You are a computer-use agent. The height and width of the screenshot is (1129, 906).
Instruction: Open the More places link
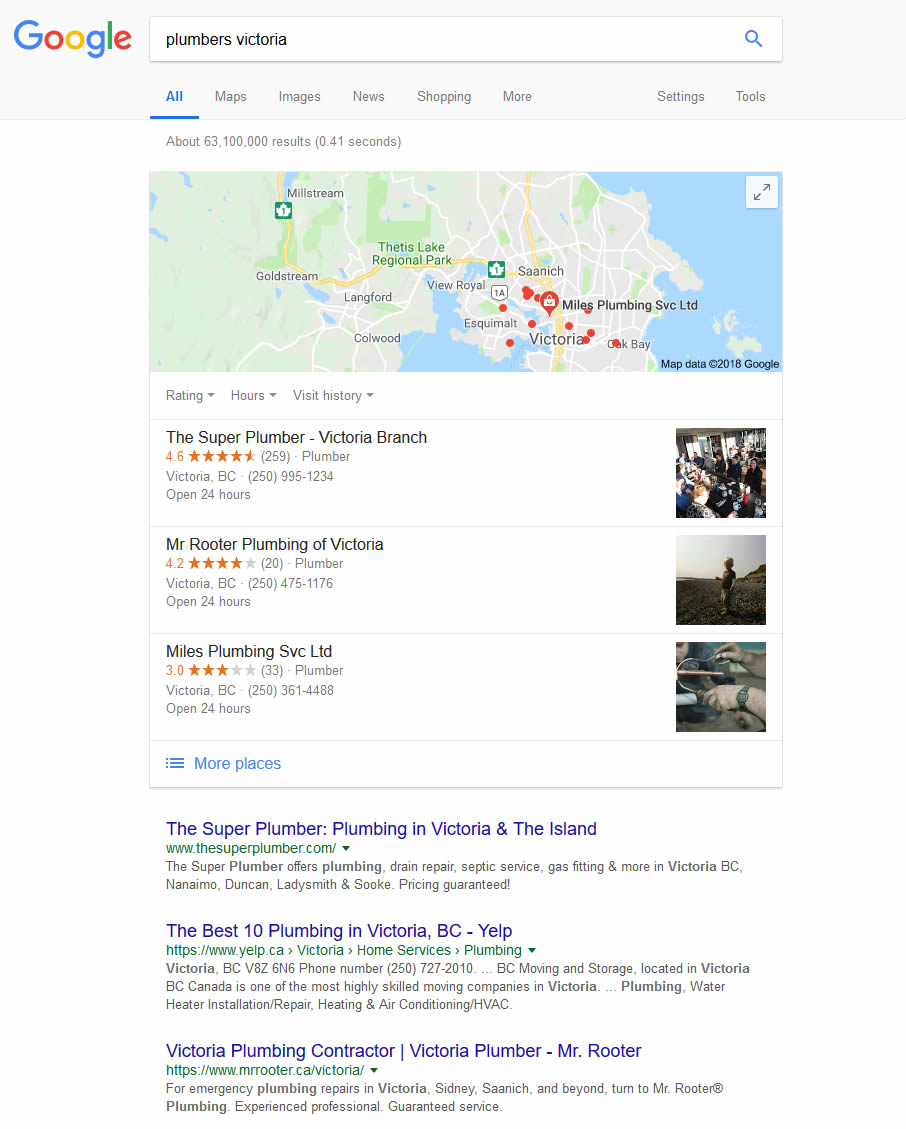click(237, 763)
